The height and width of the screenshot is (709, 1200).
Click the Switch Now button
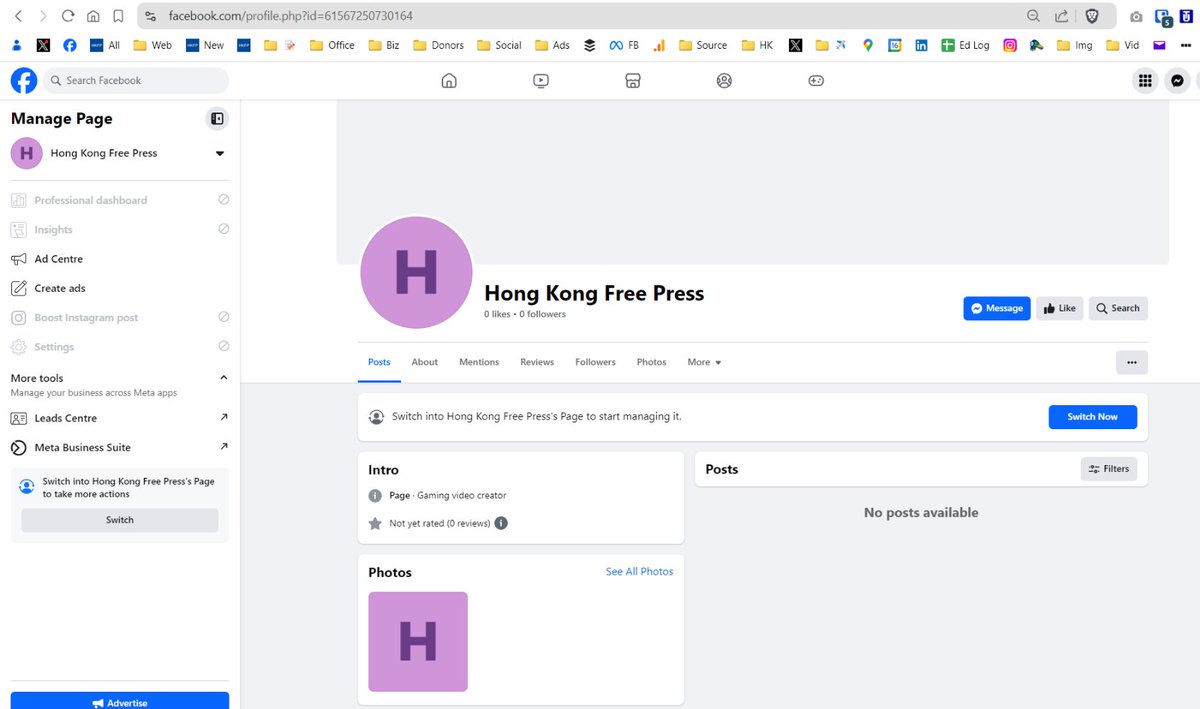pyautogui.click(x=1092, y=417)
